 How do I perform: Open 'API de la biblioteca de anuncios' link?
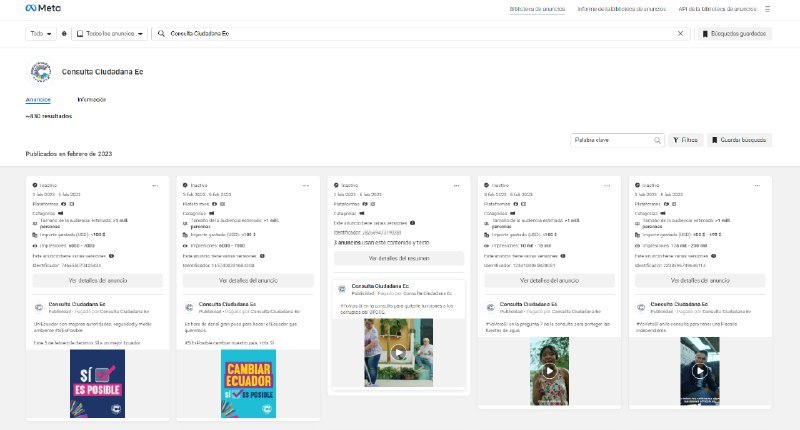717,9
